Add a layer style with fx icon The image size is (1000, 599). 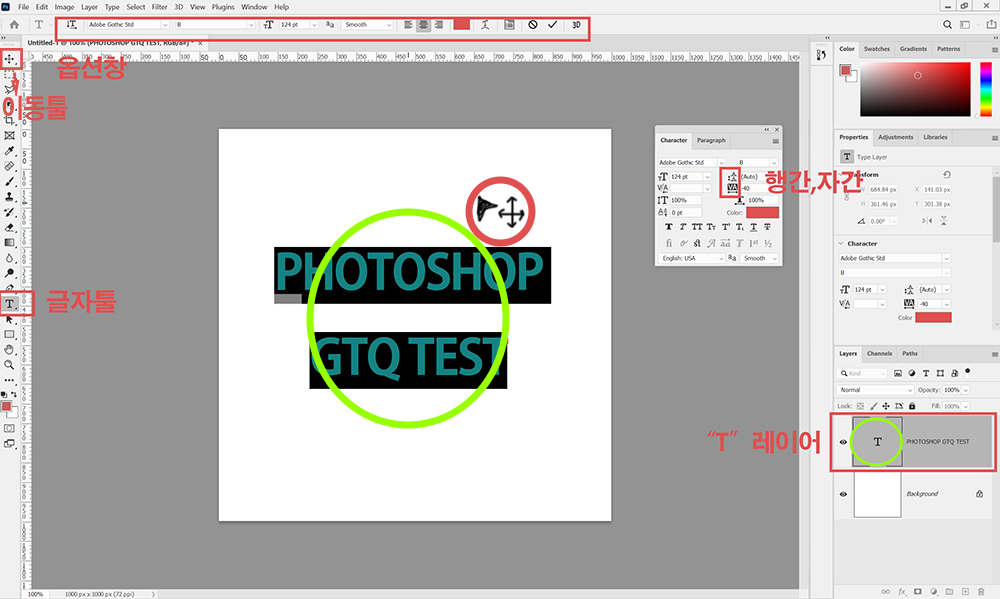[x=902, y=591]
